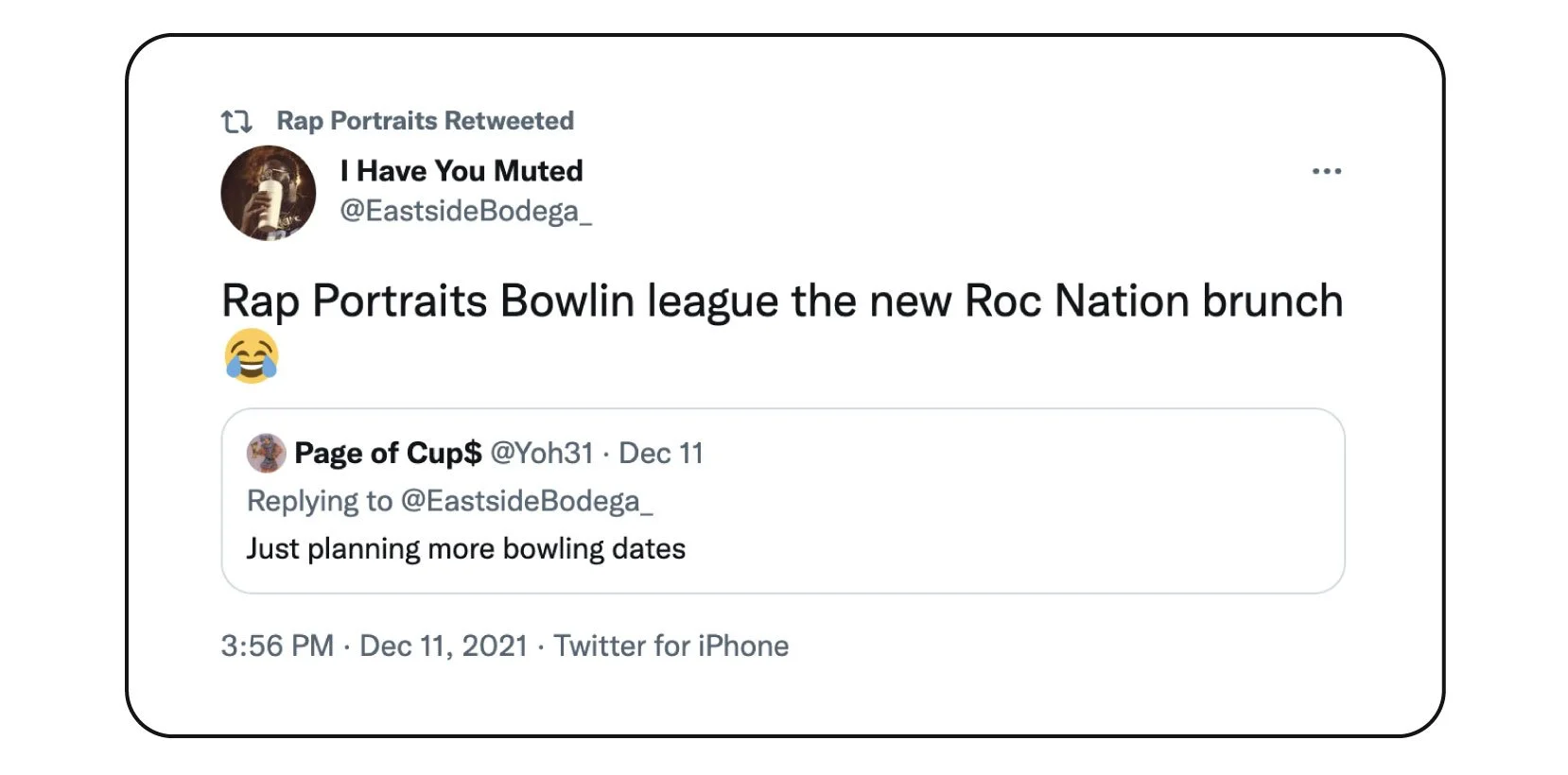
Task: Click the Page of Cup$ small avatar
Action: click(x=266, y=454)
